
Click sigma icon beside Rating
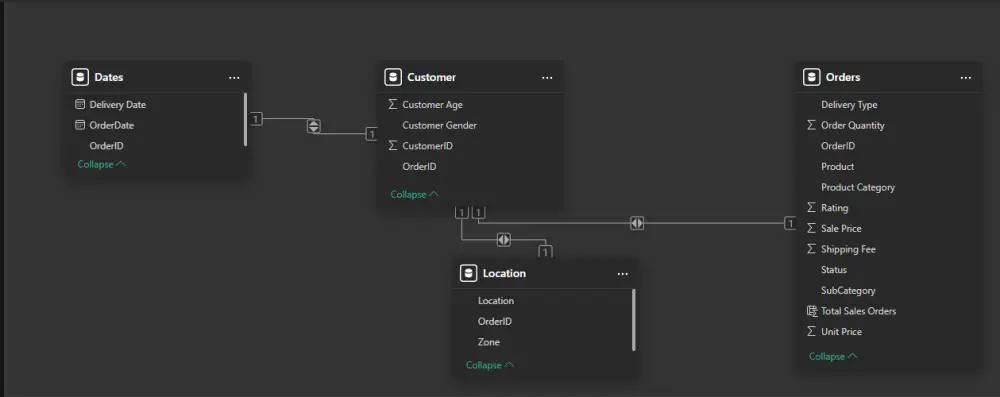[x=811, y=207]
